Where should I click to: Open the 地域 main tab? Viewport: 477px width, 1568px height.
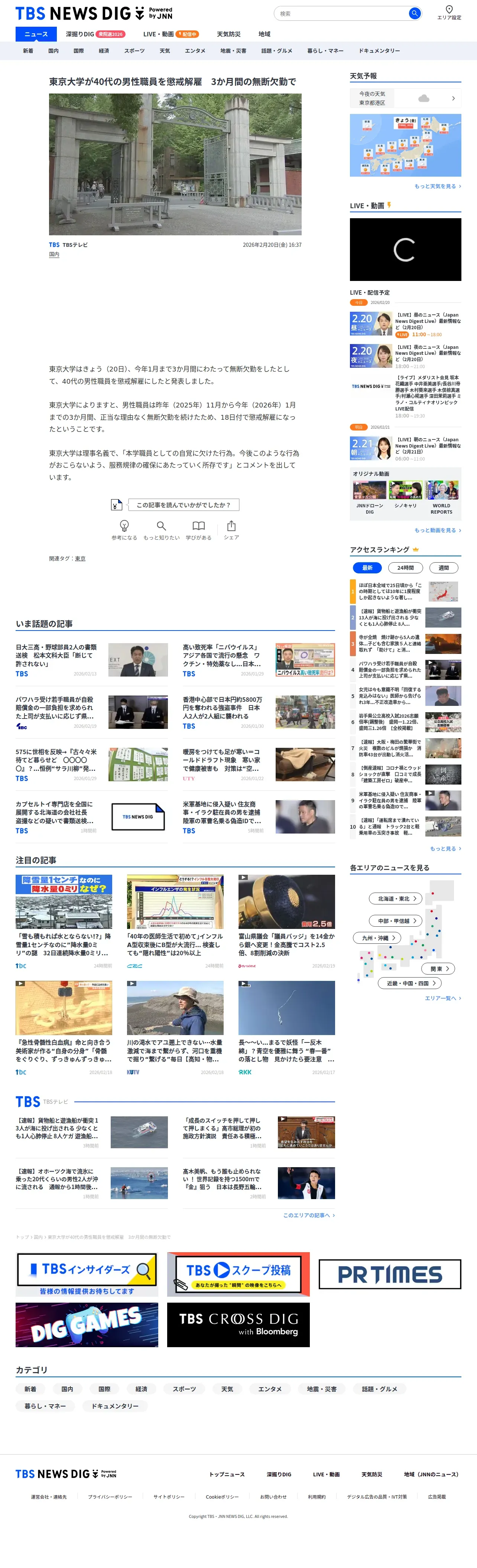pyautogui.click(x=265, y=34)
